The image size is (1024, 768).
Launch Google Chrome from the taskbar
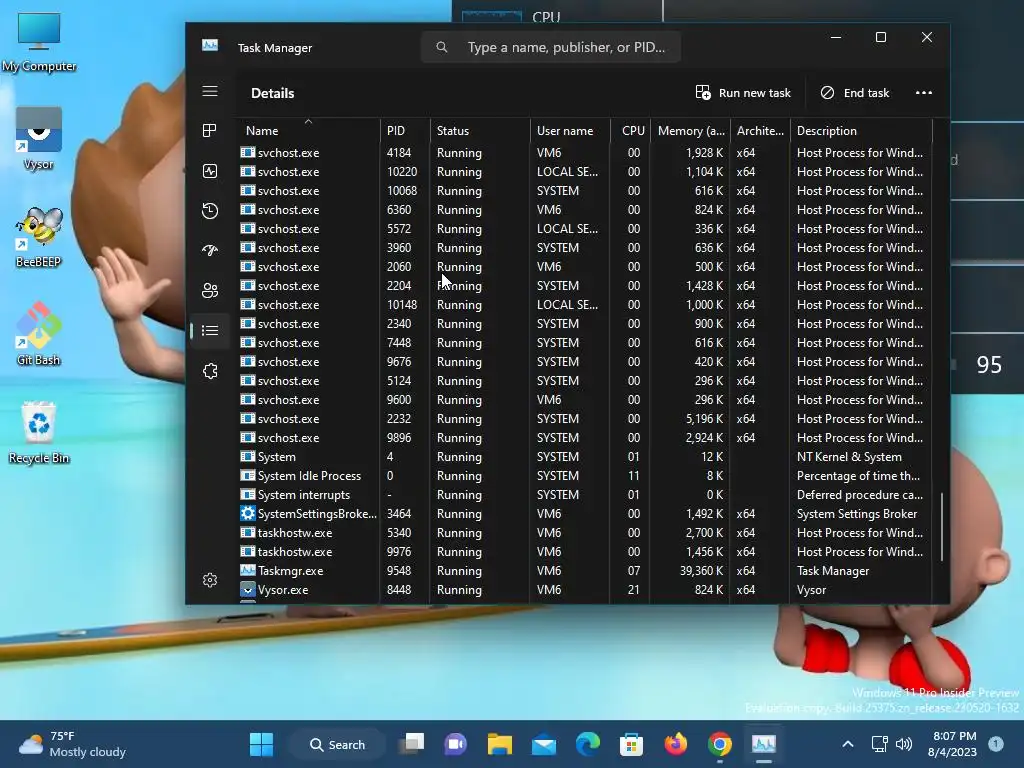click(x=720, y=744)
